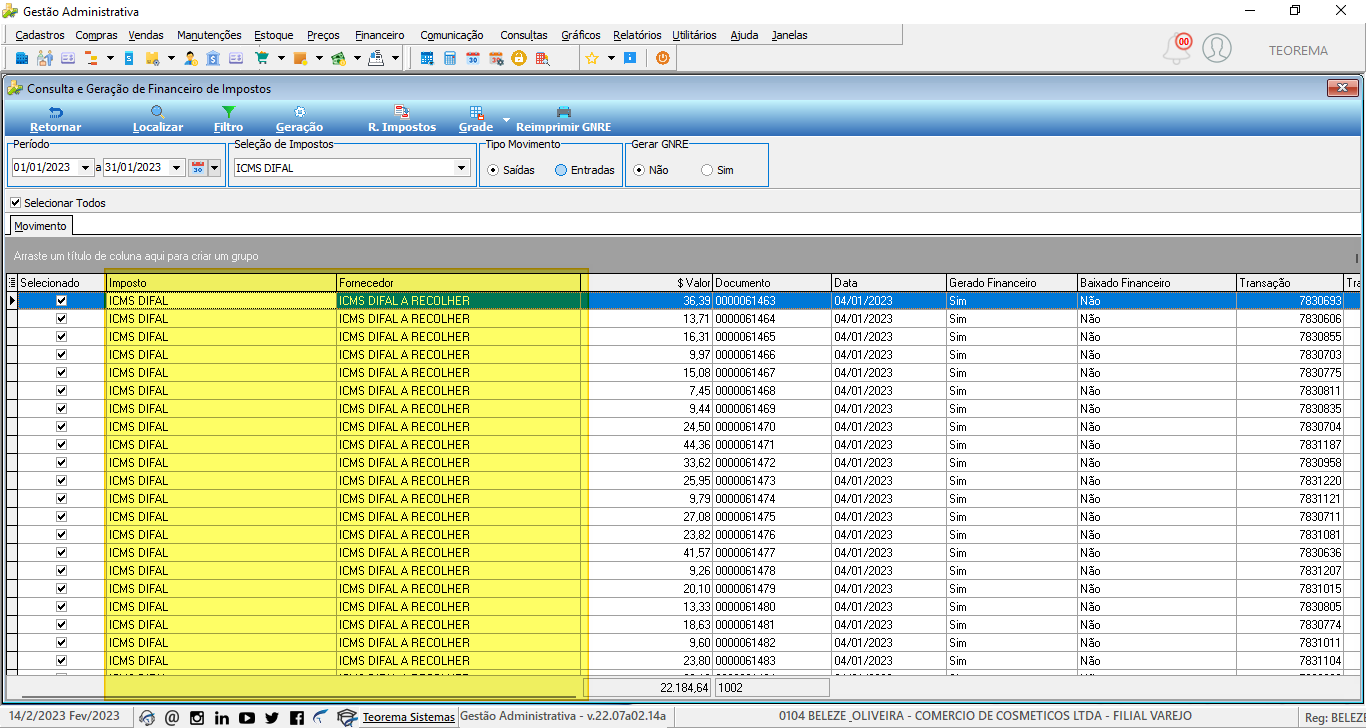Open the Relatórios menu
The image size is (1366, 728).
pos(637,35)
